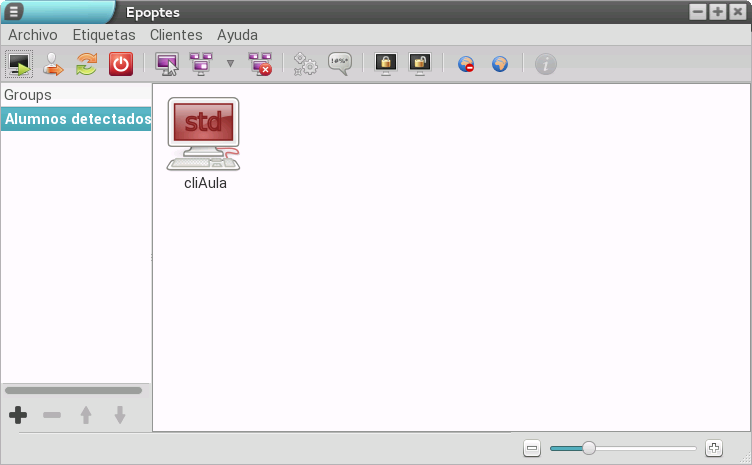Open the Clientes menu
Image resolution: width=752 pixels, height=465 pixels.
pyautogui.click(x=176, y=34)
